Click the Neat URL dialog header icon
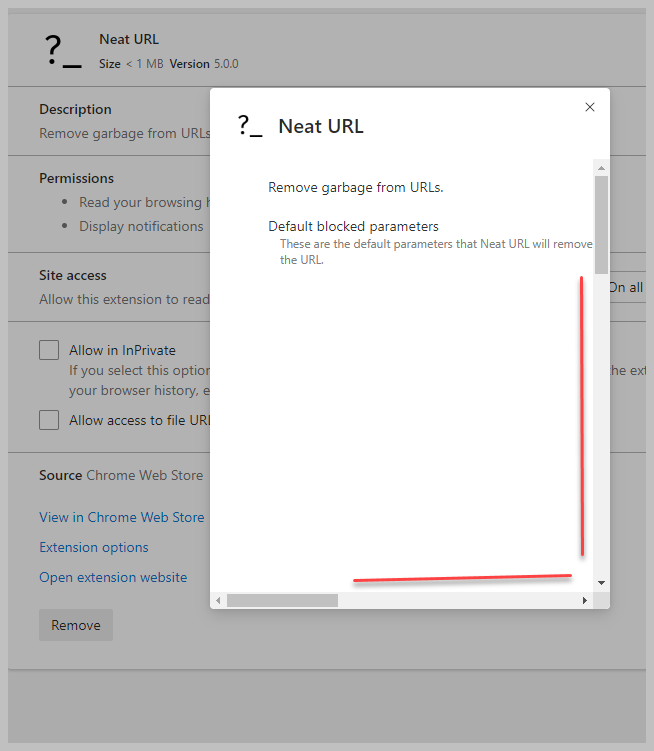This screenshot has width=654, height=751. click(x=250, y=126)
